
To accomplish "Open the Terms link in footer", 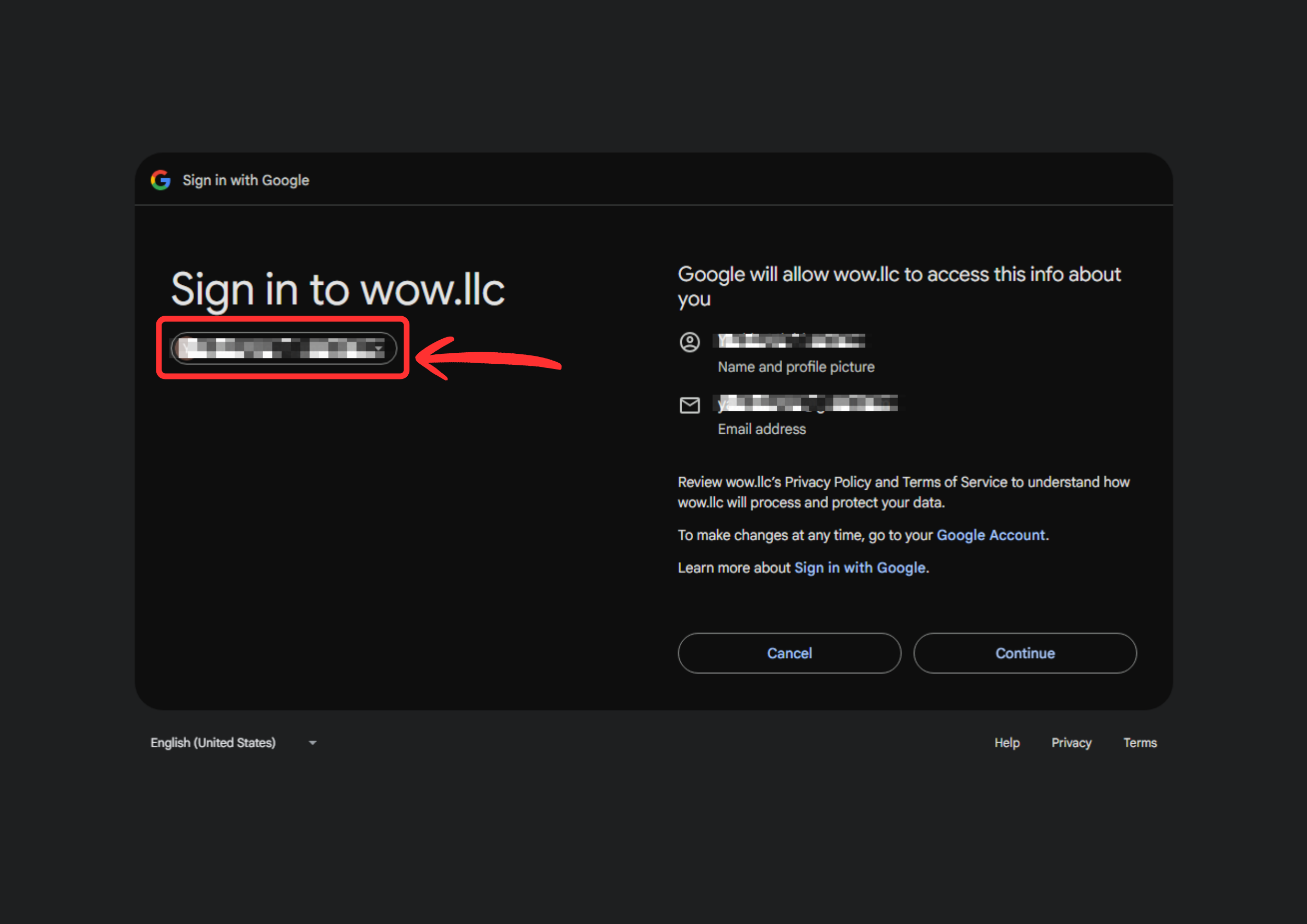I will pos(1140,743).
